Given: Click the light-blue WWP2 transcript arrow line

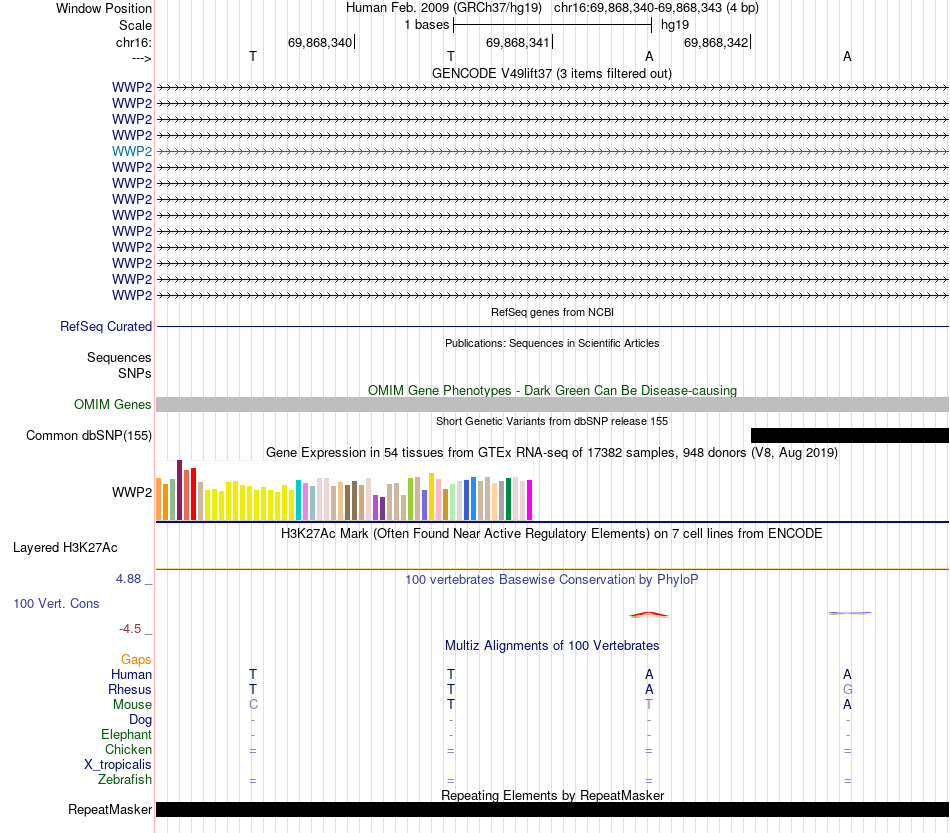Looking at the screenshot, I should tap(552, 151).
